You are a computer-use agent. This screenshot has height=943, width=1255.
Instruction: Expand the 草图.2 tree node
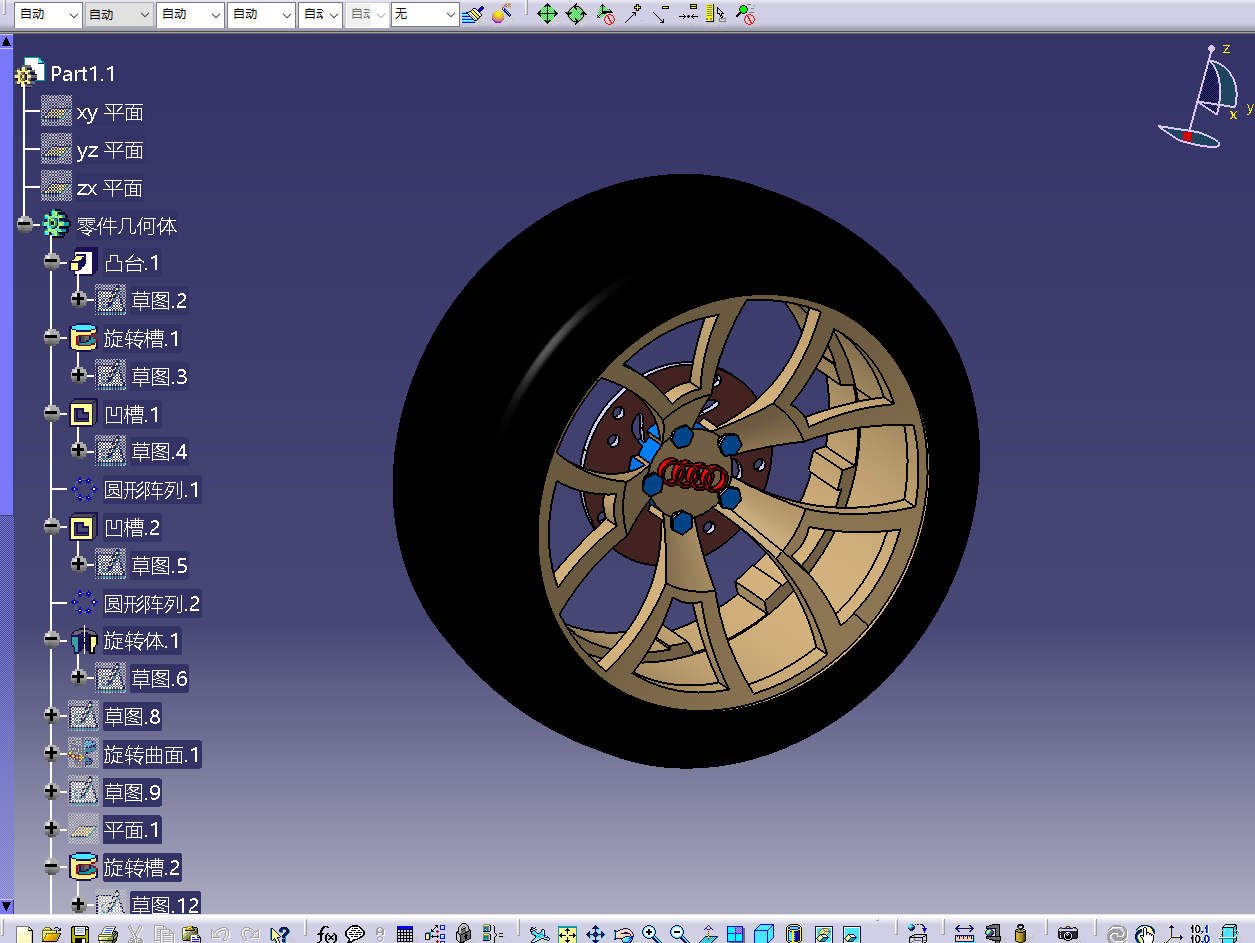(x=79, y=299)
